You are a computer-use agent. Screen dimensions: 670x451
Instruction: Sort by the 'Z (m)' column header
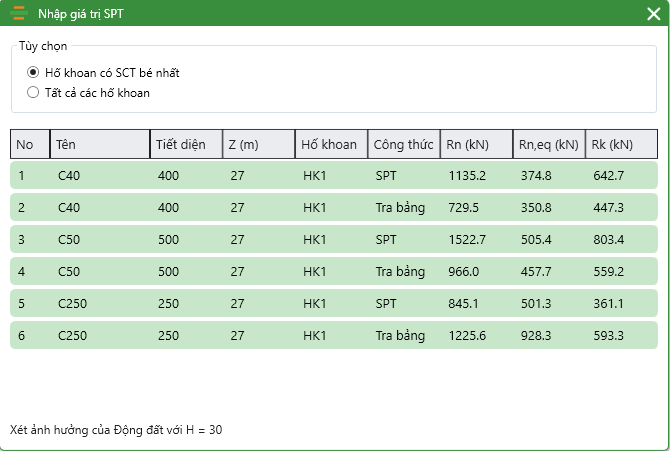tap(257, 145)
